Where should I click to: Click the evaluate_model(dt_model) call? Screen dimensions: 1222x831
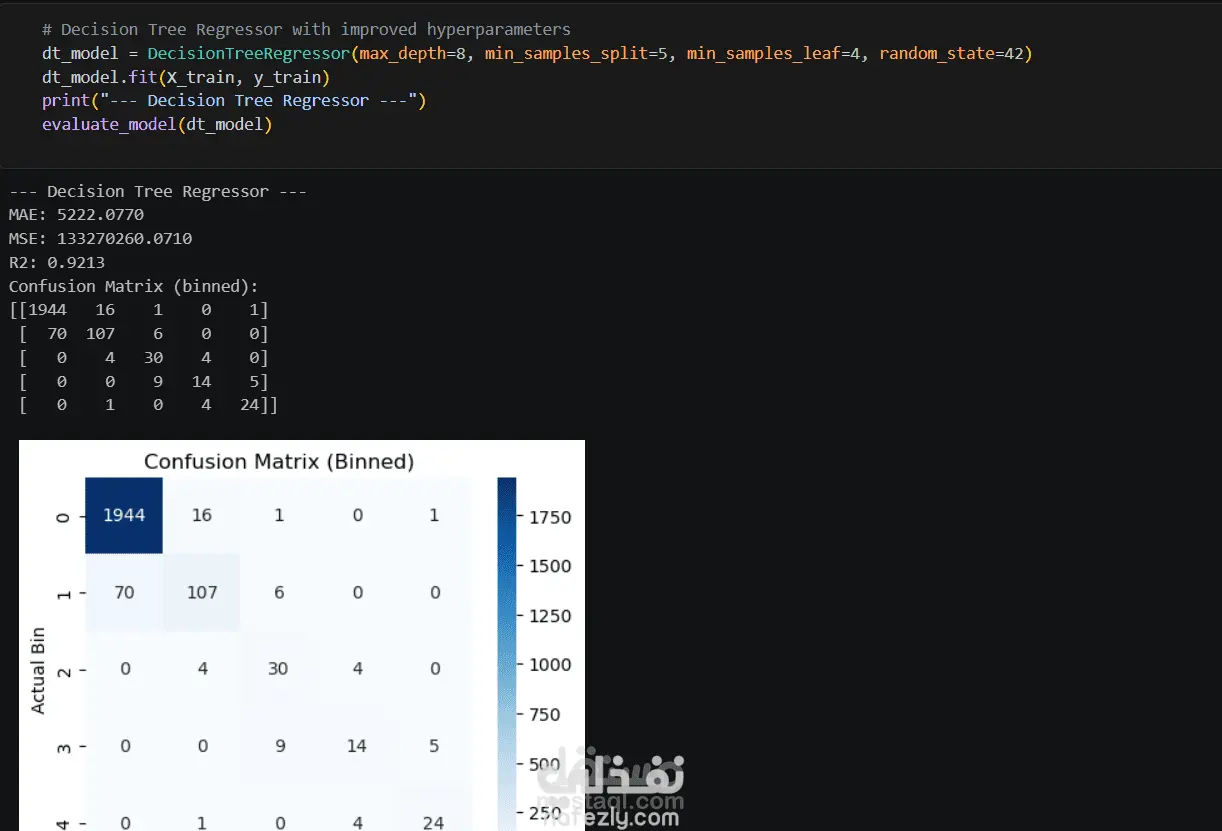pos(157,125)
